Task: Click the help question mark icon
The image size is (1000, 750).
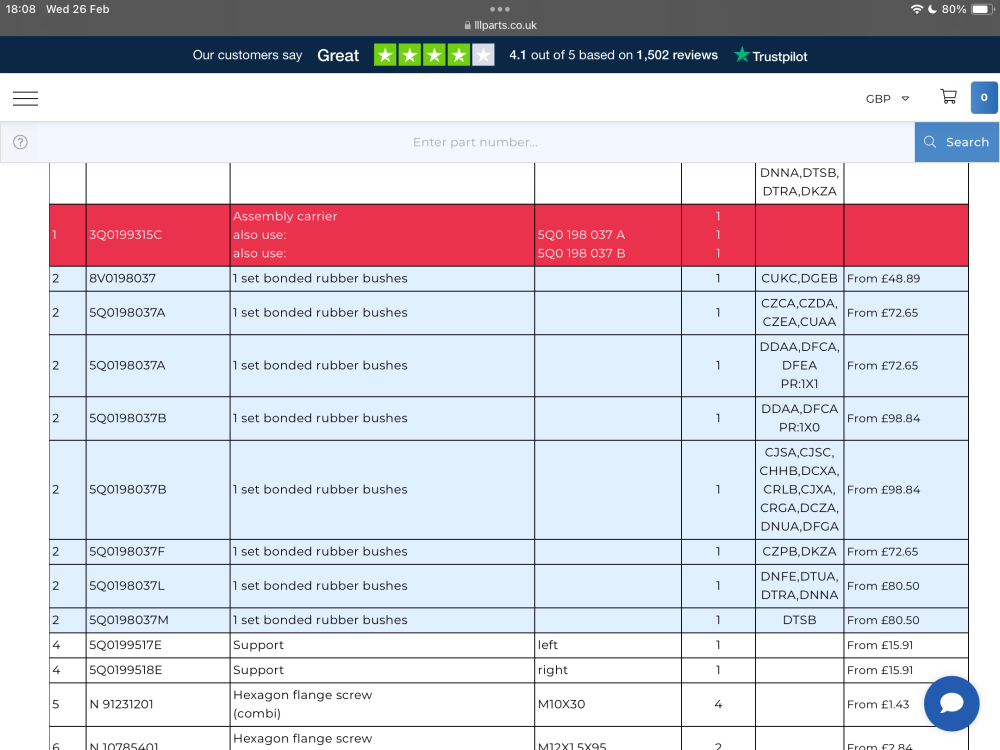Action: coord(20,142)
